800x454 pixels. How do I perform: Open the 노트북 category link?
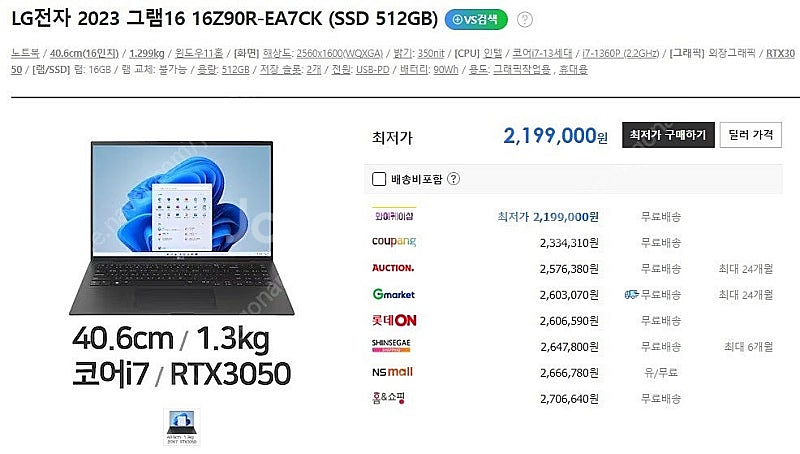[x=25, y=53]
